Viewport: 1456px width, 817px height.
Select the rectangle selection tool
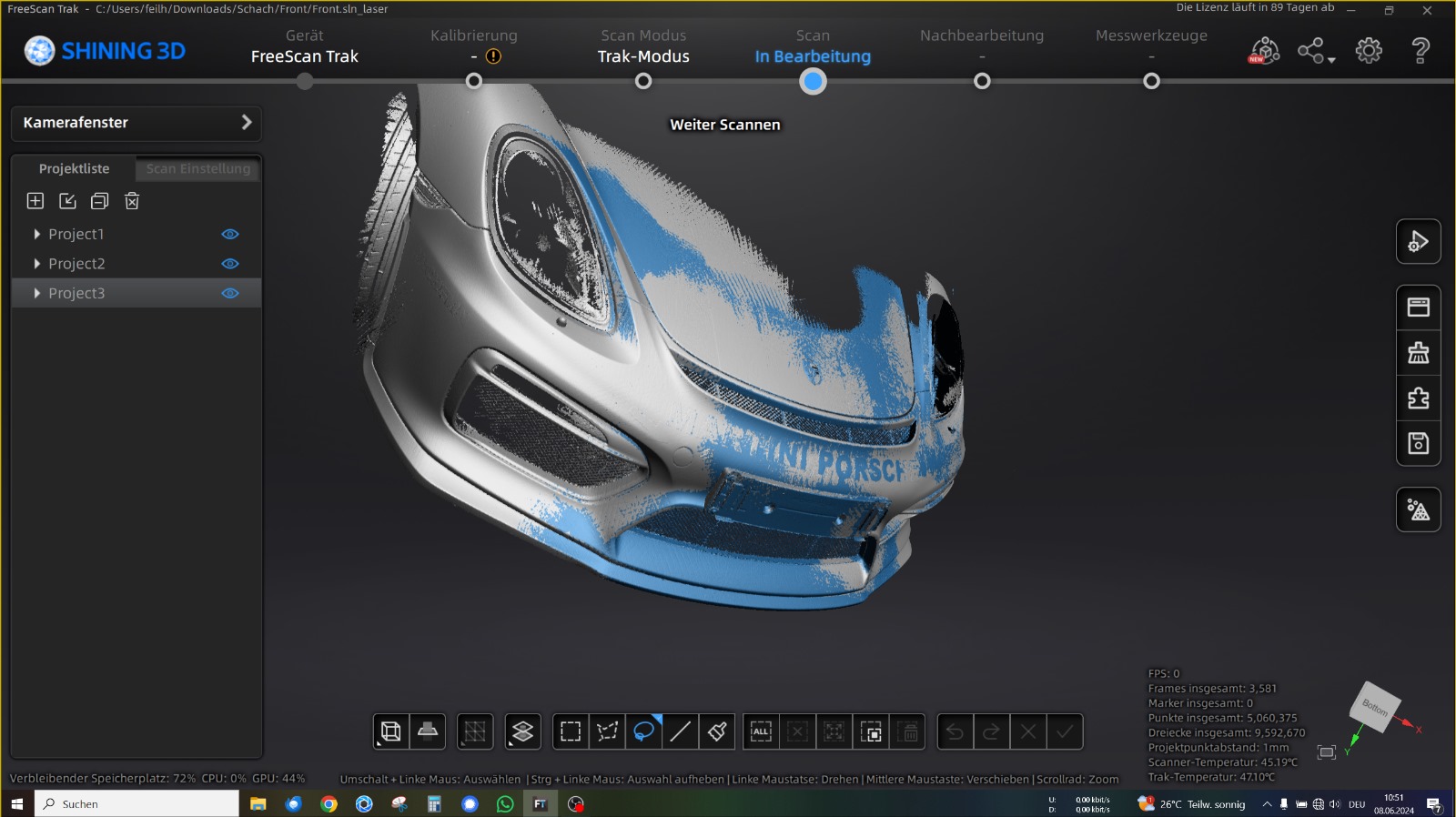pyautogui.click(x=571, y=731)
